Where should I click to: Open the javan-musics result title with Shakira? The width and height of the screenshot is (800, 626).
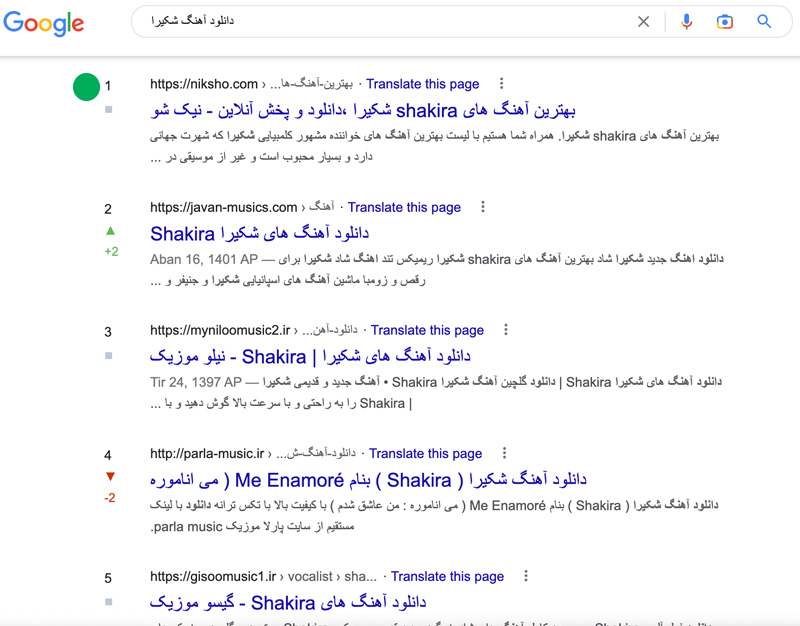259,234
